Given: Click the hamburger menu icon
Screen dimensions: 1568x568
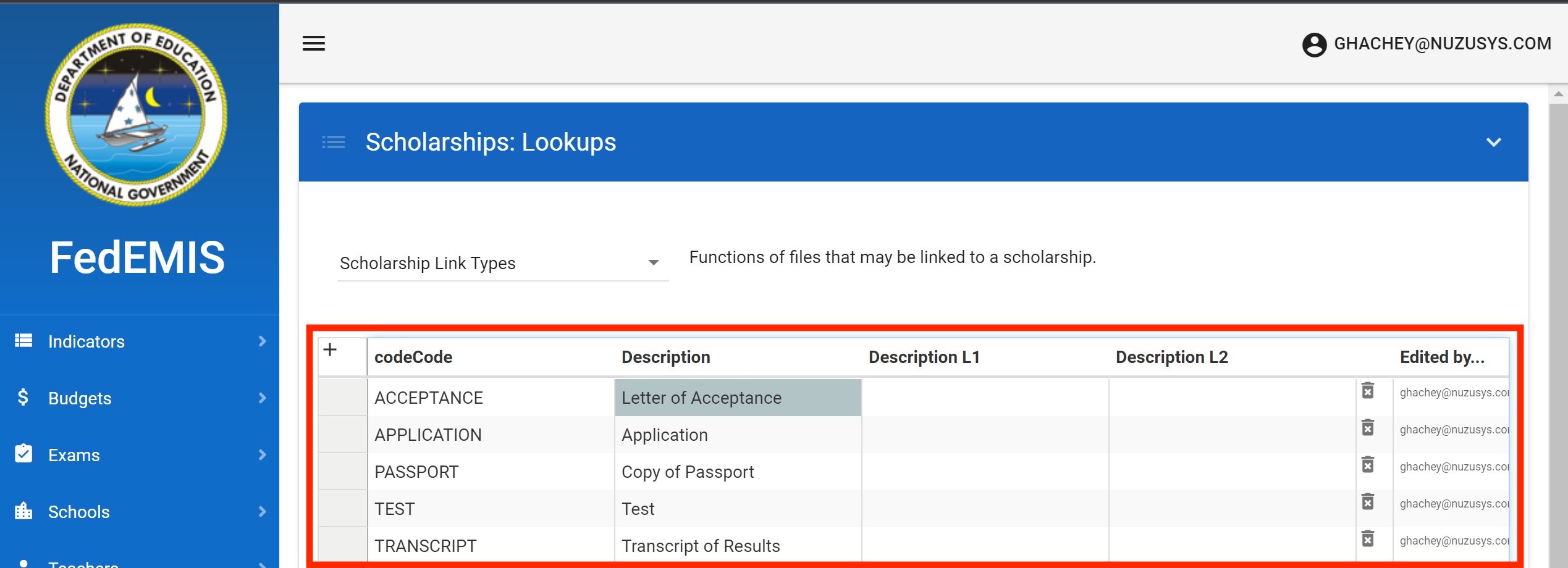Looking at the screenshot, I should pos(314,43).
